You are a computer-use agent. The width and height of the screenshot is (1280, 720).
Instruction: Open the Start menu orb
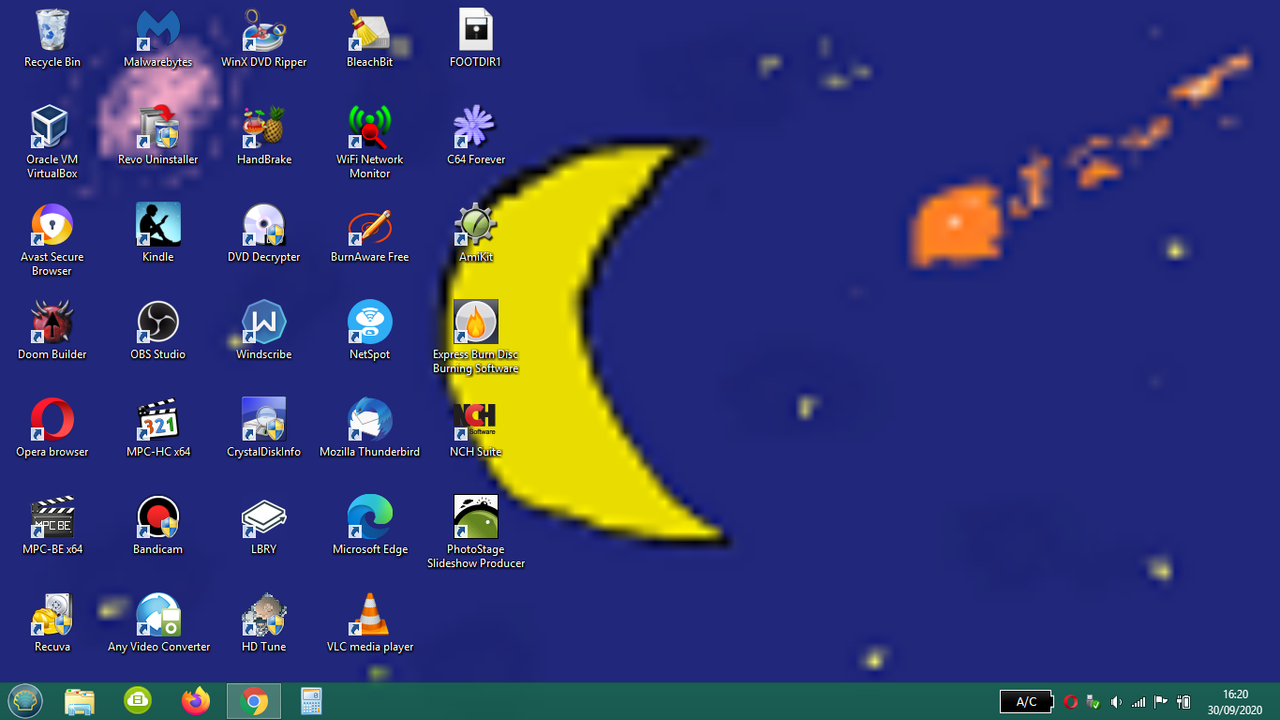25,701
